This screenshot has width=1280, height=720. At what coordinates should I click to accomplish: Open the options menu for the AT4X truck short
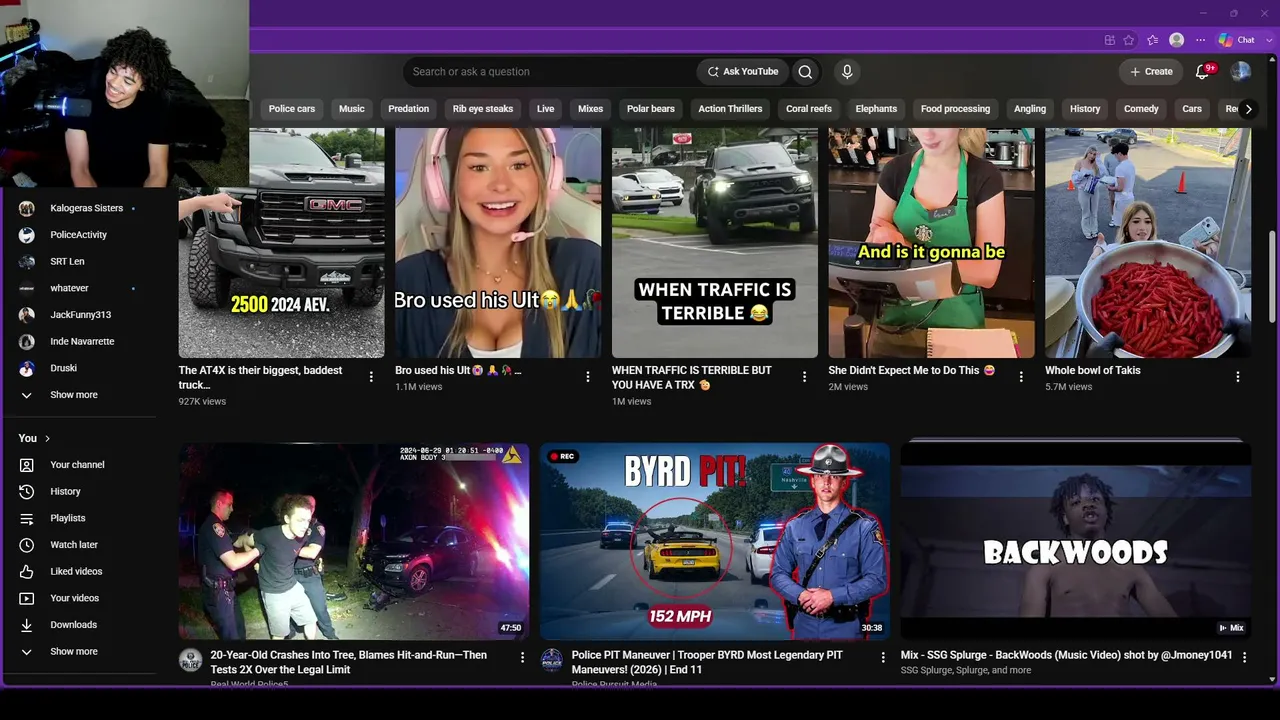371,377
